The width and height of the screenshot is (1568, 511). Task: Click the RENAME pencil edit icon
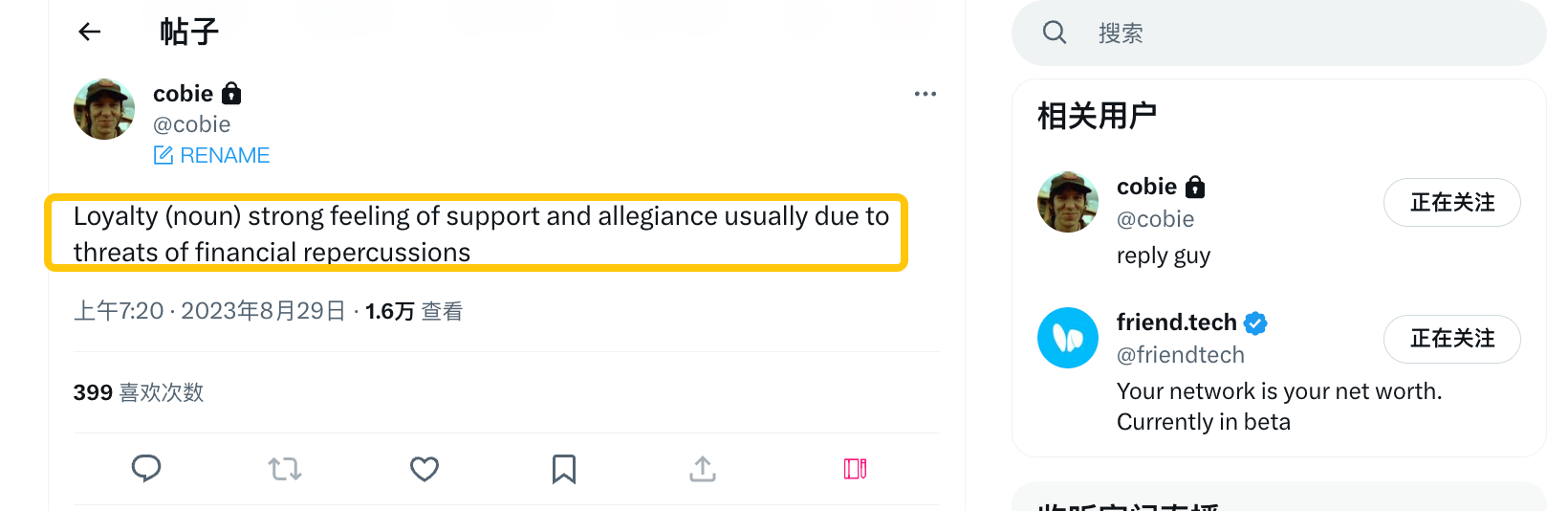coord(163,155)
